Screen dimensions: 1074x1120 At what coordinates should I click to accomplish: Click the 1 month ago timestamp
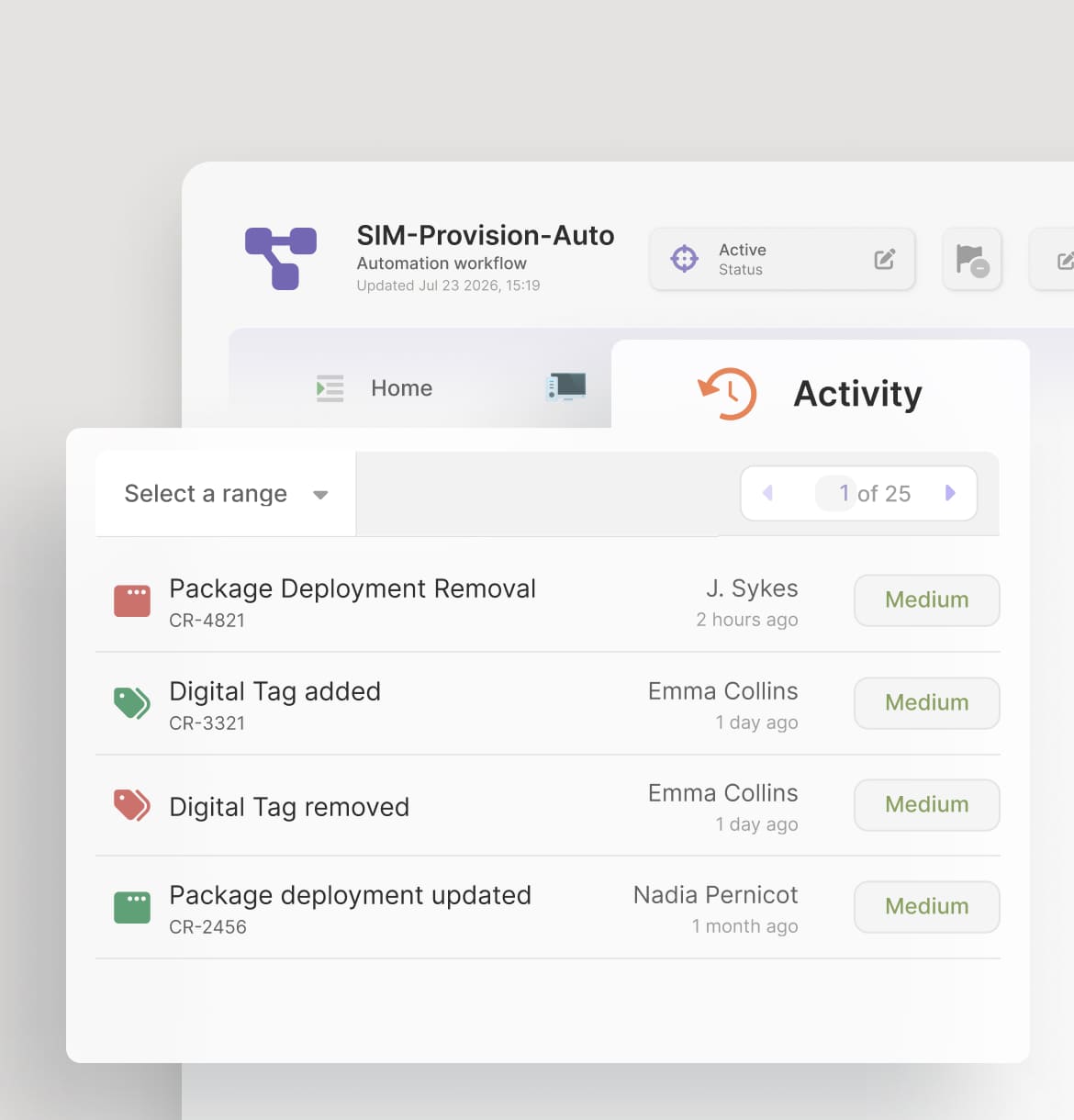[744, 926]
